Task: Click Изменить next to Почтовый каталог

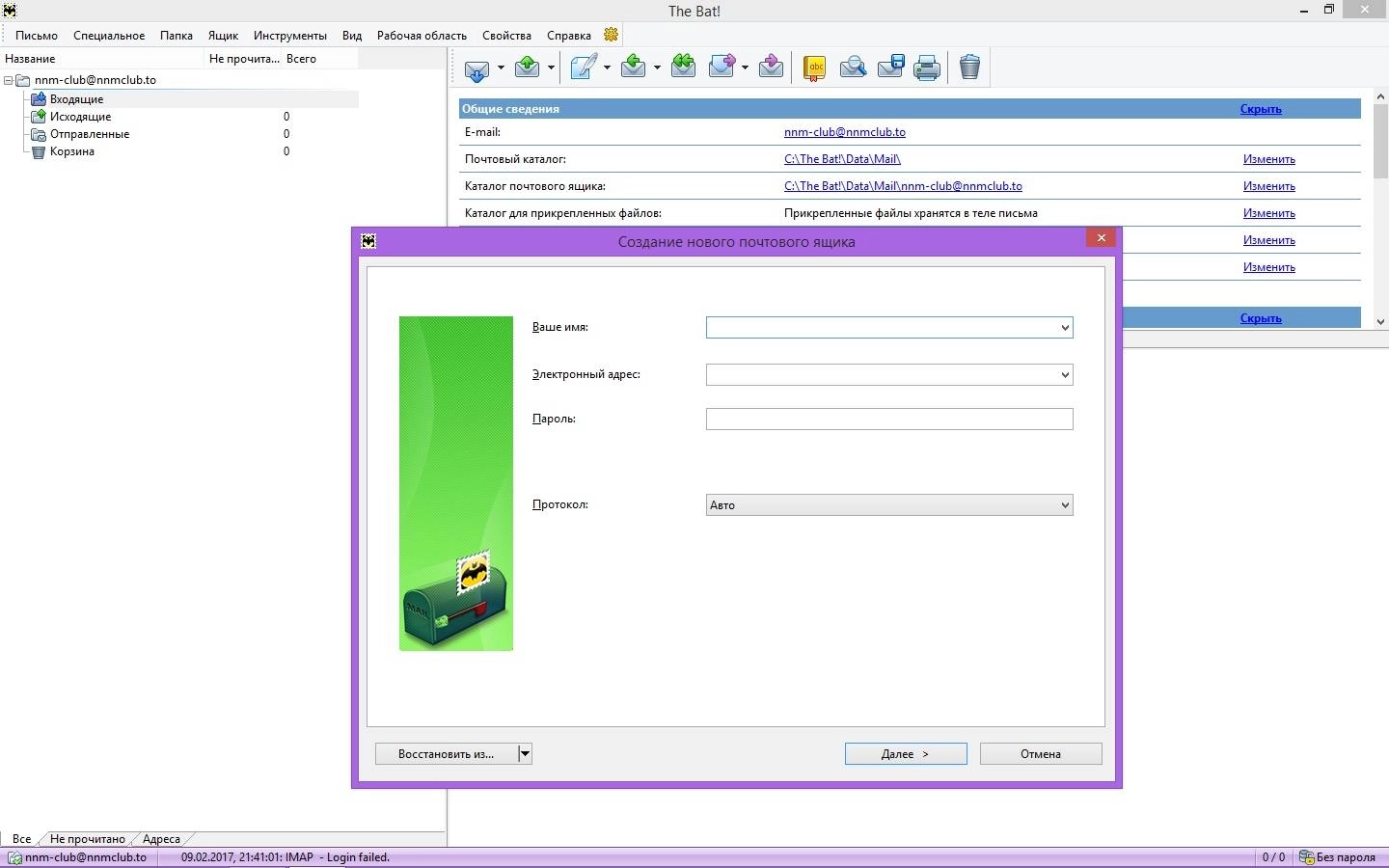Action: 1269,159
